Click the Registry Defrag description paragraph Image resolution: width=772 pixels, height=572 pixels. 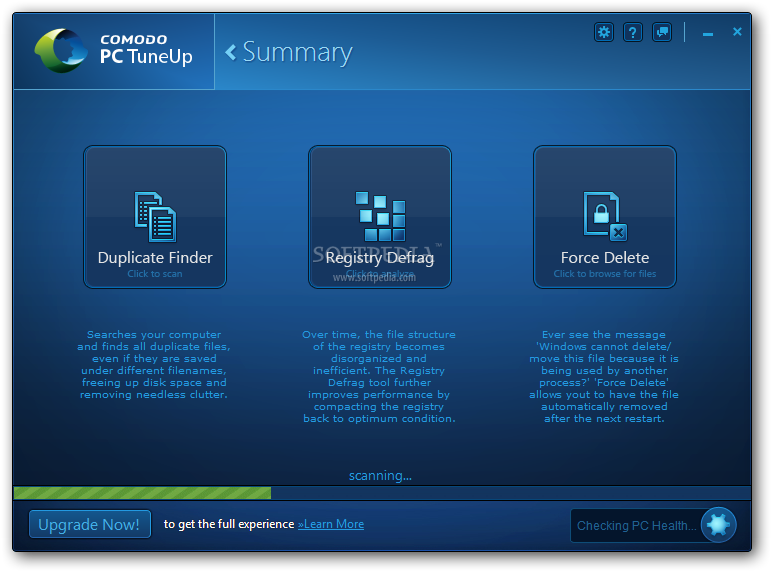(379, 377)
